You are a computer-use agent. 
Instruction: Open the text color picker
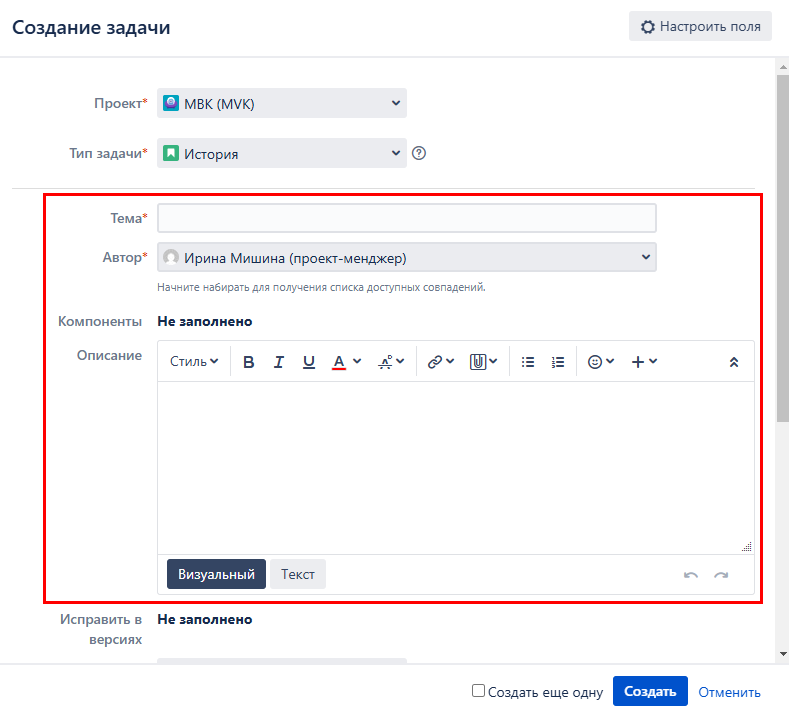346,362
